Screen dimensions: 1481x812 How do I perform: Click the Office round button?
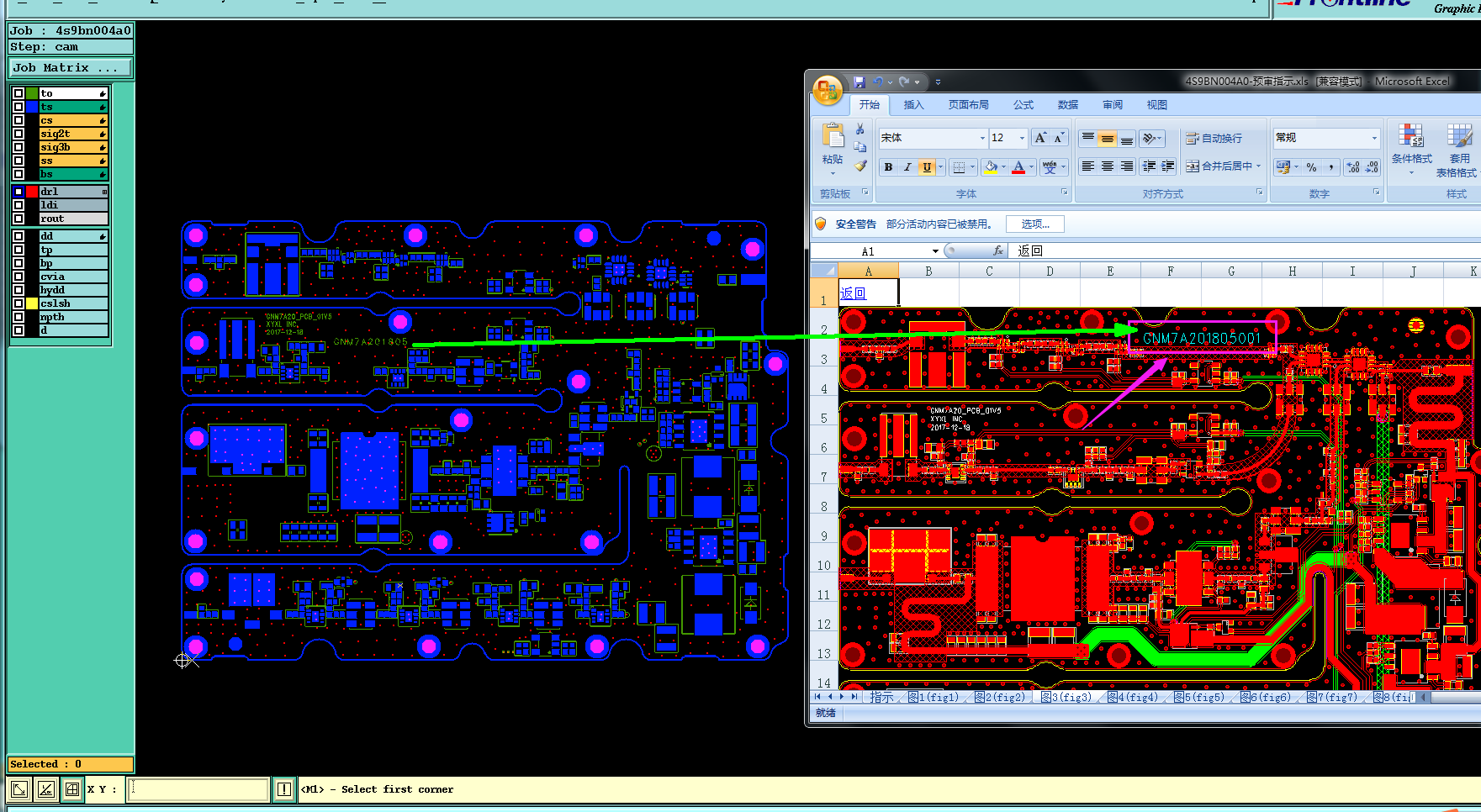point(828,90)
